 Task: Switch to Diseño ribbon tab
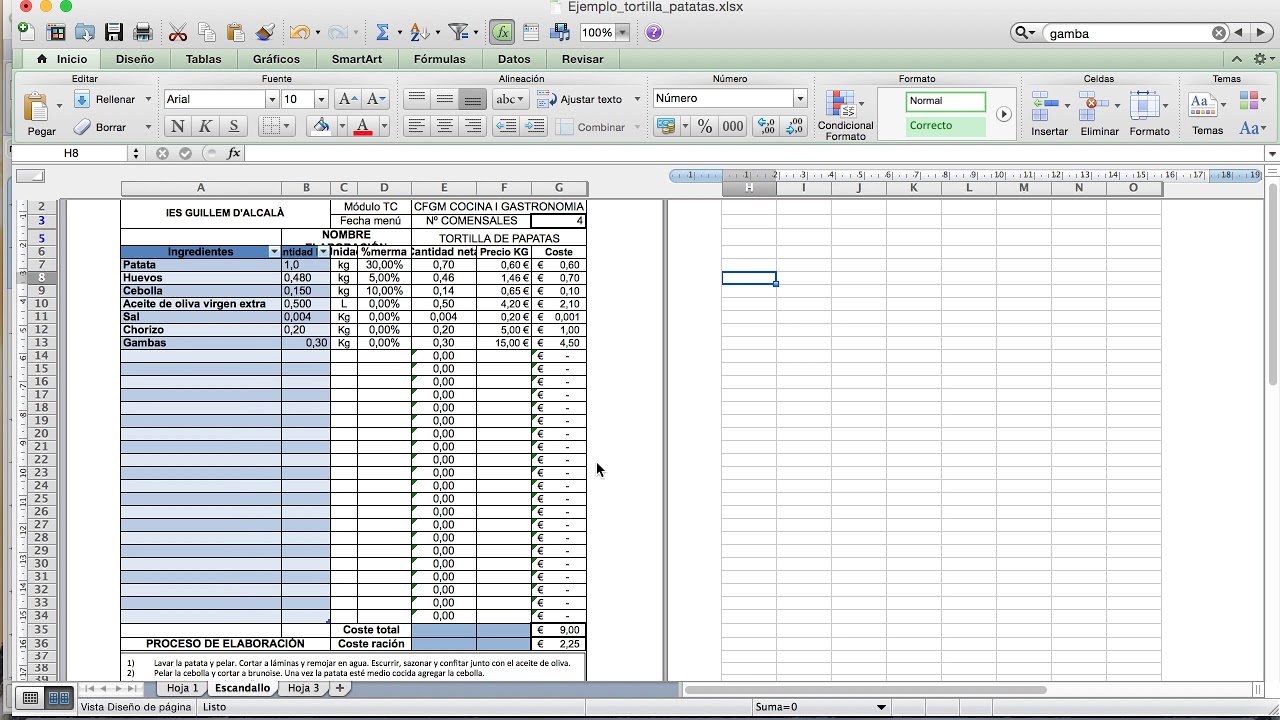[135, 59]
